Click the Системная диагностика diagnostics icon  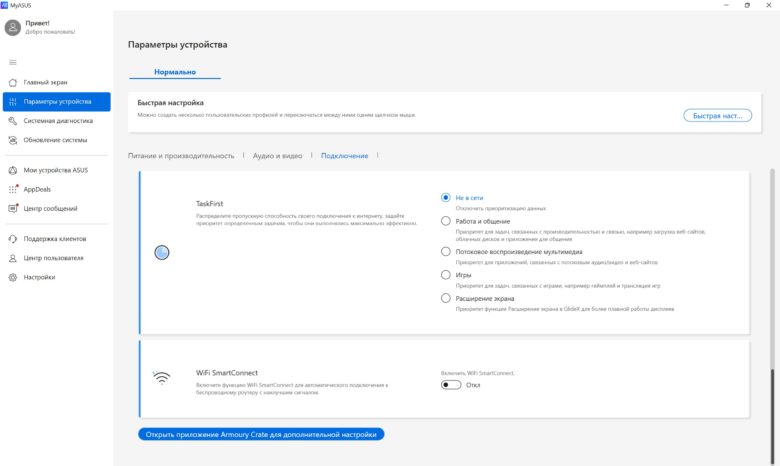[13, 121]
